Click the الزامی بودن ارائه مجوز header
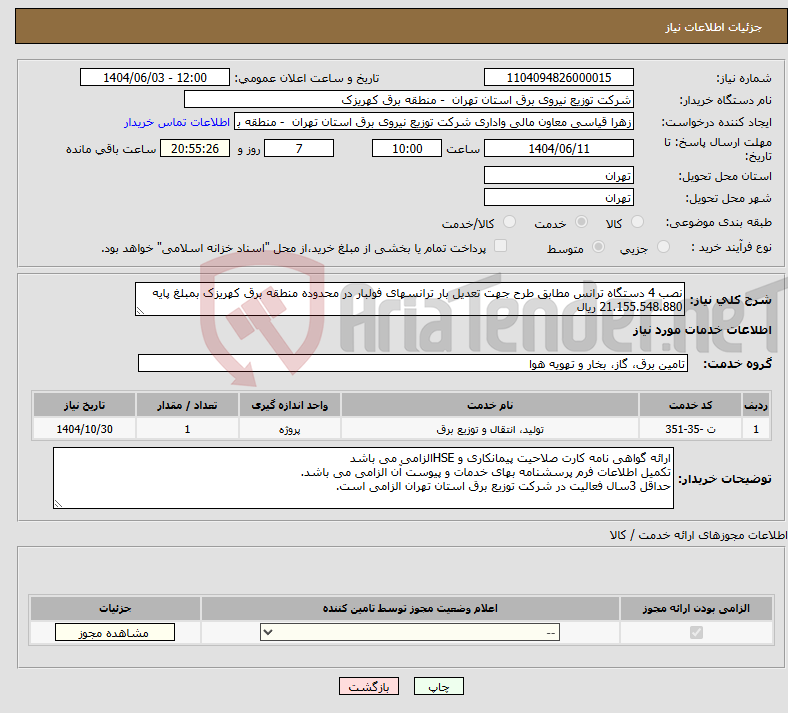Screen dimensions: 788x713 point(696,608)
